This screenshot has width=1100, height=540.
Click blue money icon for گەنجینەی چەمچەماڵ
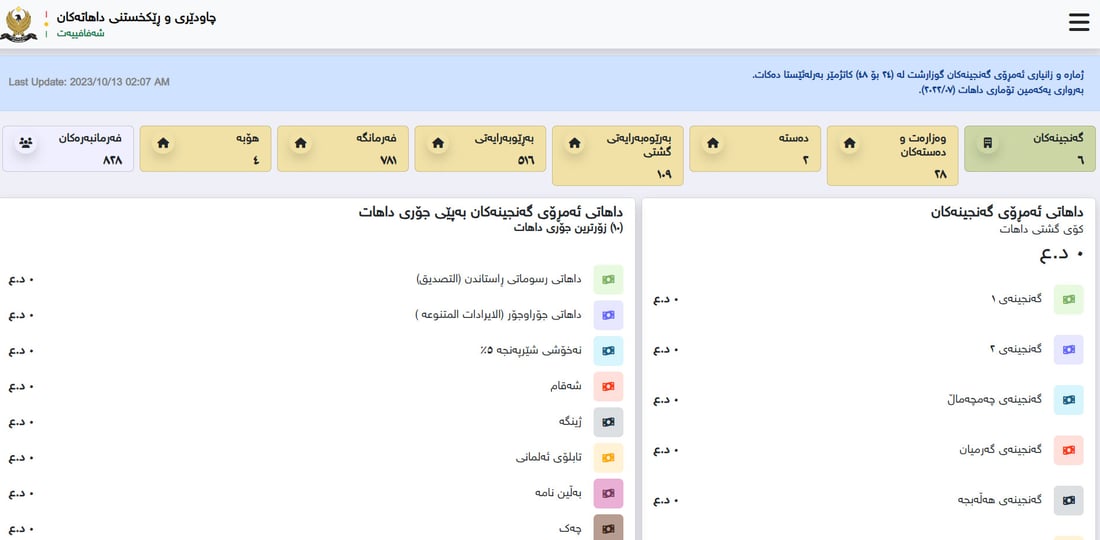click(1068, 400)
